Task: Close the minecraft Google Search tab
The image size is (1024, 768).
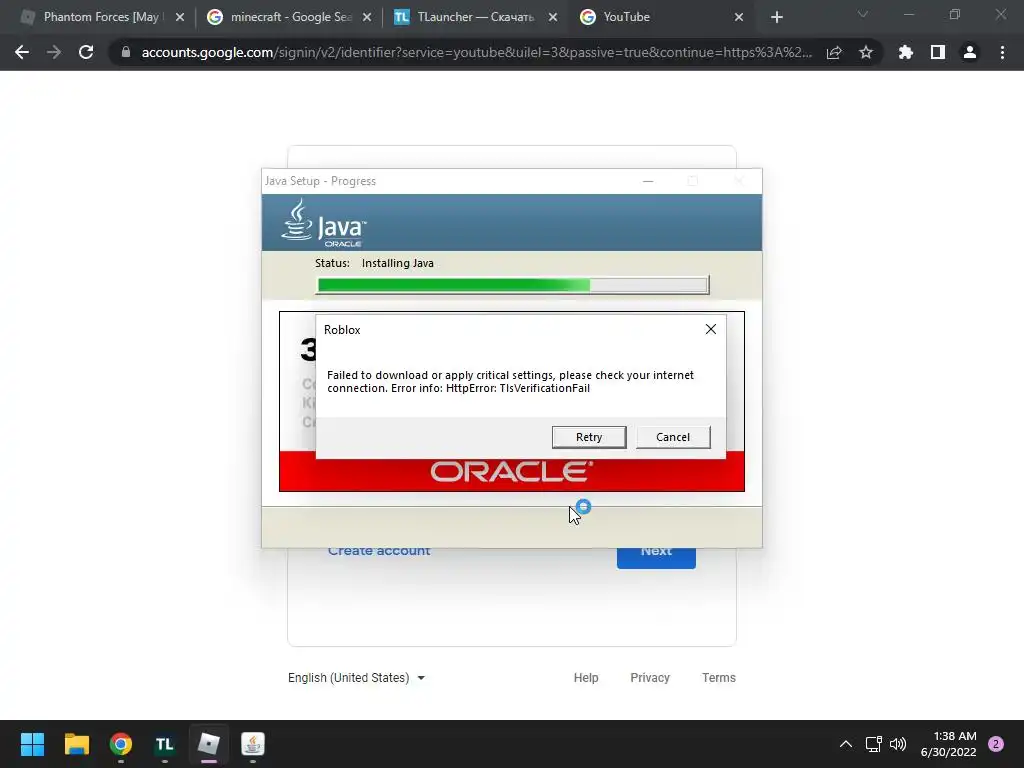Action: point(367,18)
